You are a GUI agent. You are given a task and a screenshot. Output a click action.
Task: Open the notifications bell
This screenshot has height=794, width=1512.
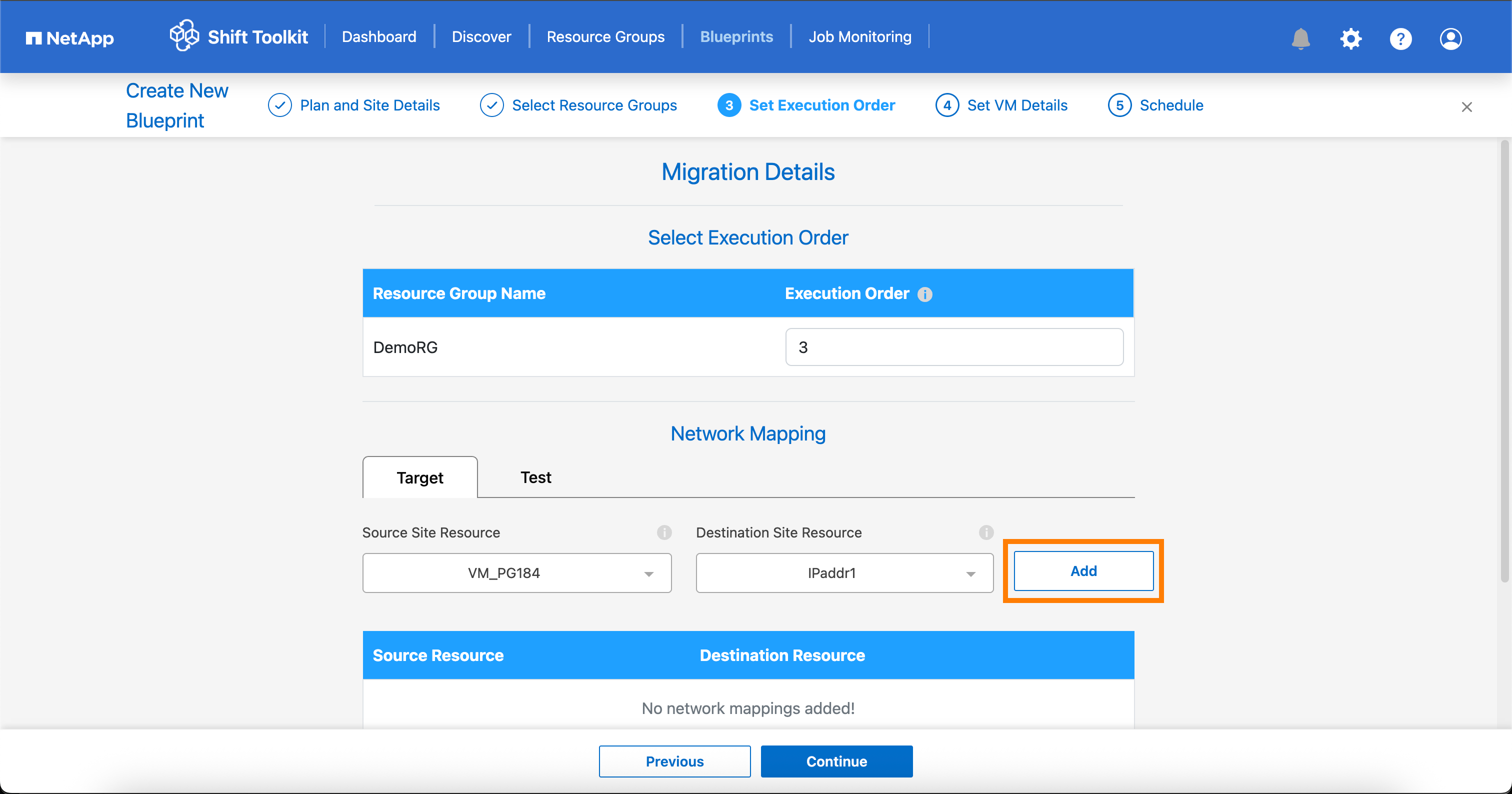pyautogui.click(x=1300, y=38)
